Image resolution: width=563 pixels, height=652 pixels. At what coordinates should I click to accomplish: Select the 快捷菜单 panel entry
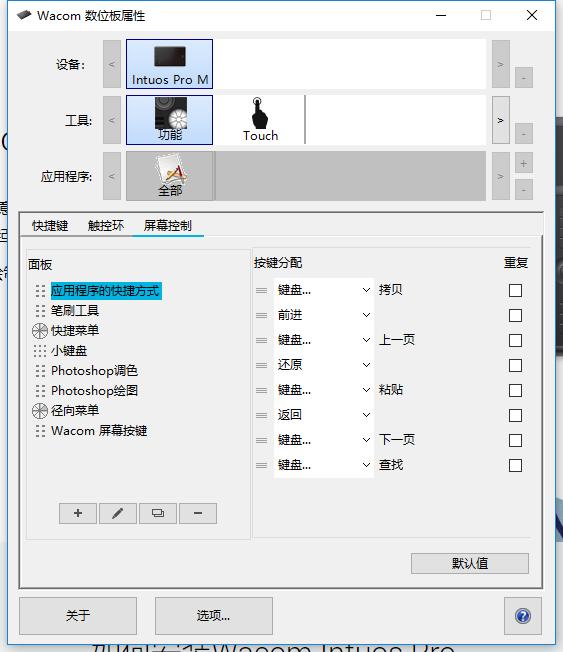coord(75,330)
